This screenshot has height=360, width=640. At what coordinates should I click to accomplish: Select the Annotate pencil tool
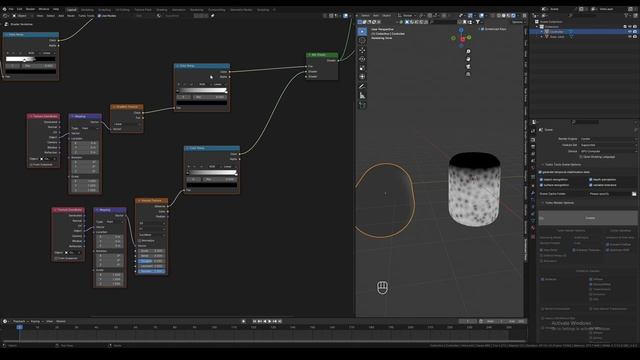pos(362,86)
